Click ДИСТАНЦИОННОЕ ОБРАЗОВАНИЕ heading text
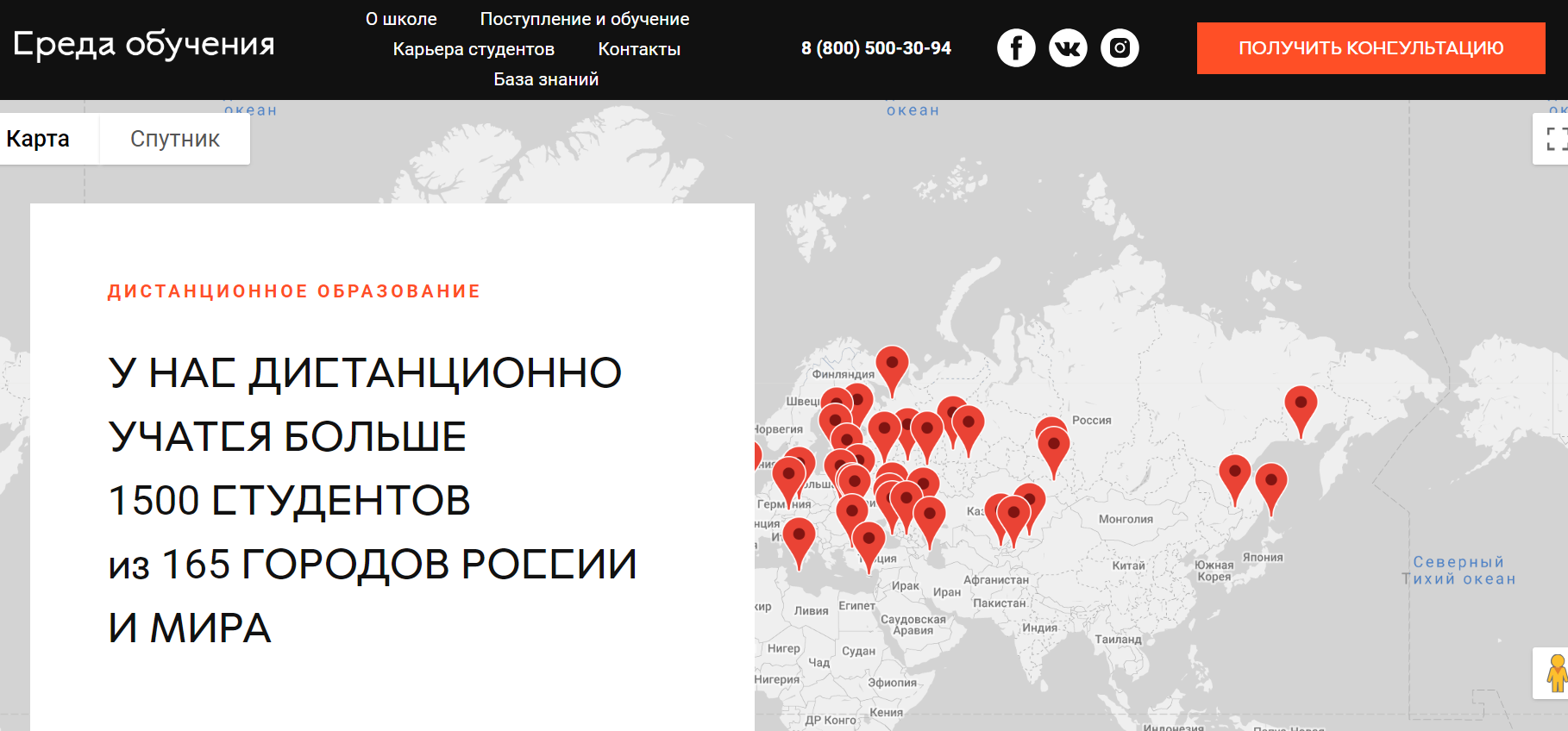Image resolution: width=1568 pixels, height=731 pixels. point(294,291)
